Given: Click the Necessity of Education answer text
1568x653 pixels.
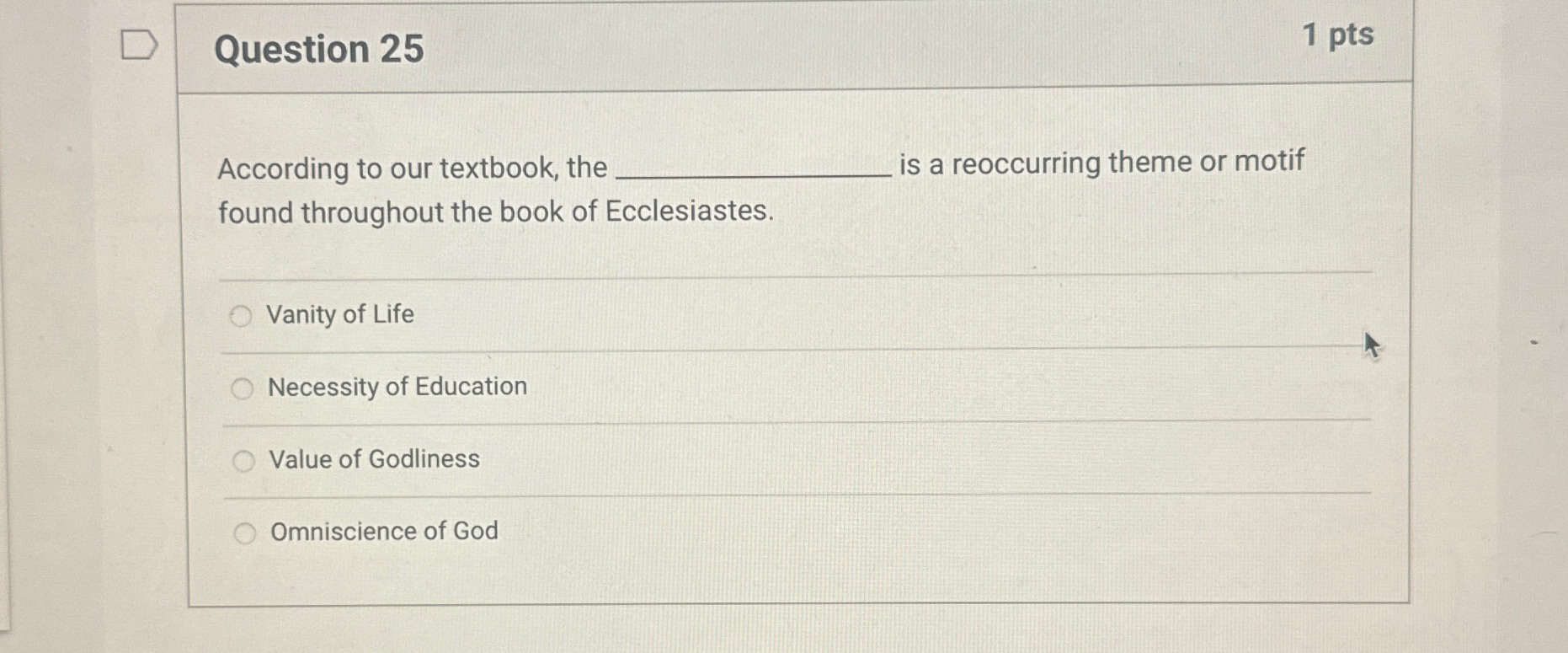Looking at the screenshot, I should (x=396, y=388).
